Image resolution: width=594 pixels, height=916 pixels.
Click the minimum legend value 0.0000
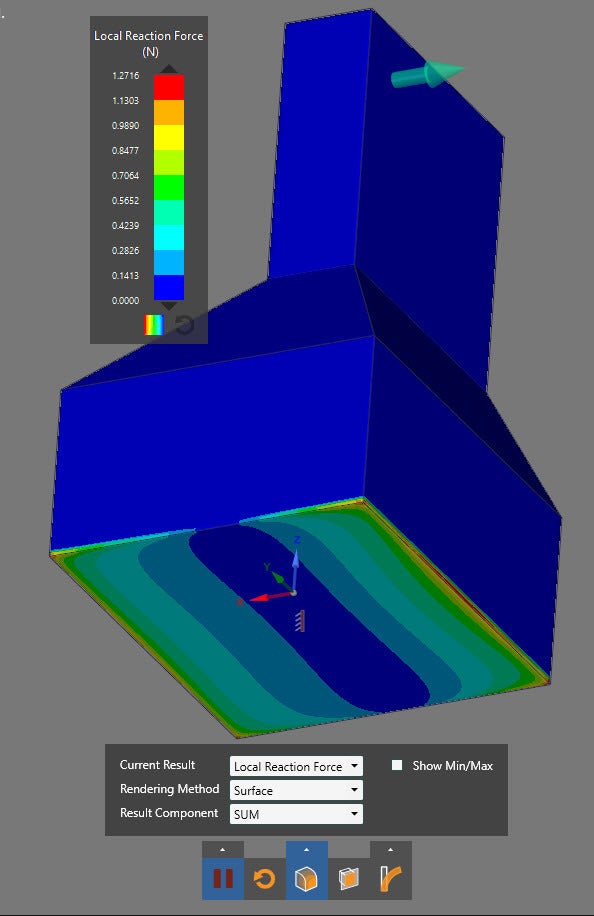coord(126,300)
